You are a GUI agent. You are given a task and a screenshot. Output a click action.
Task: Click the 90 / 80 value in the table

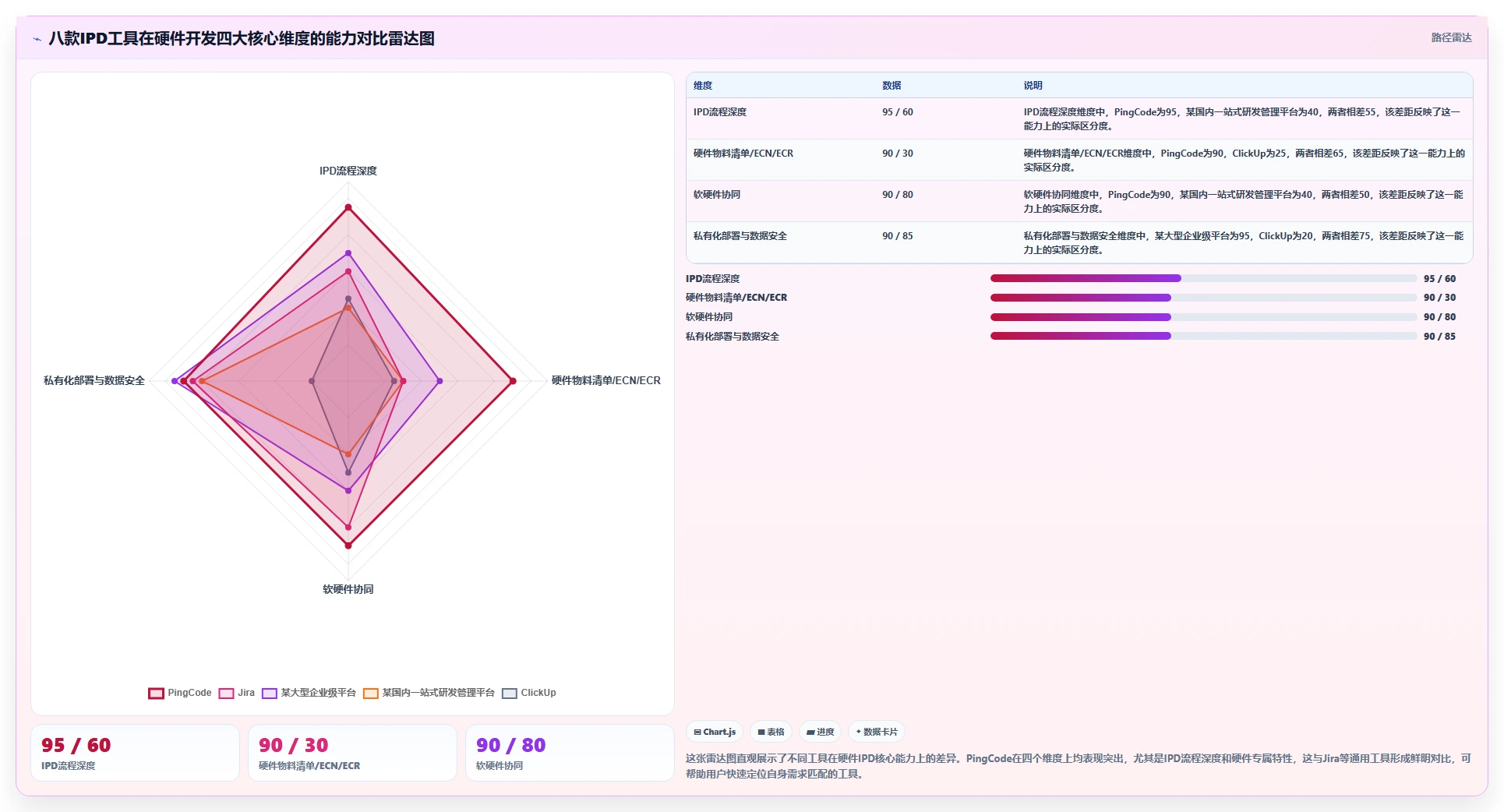tap(898, 195)
